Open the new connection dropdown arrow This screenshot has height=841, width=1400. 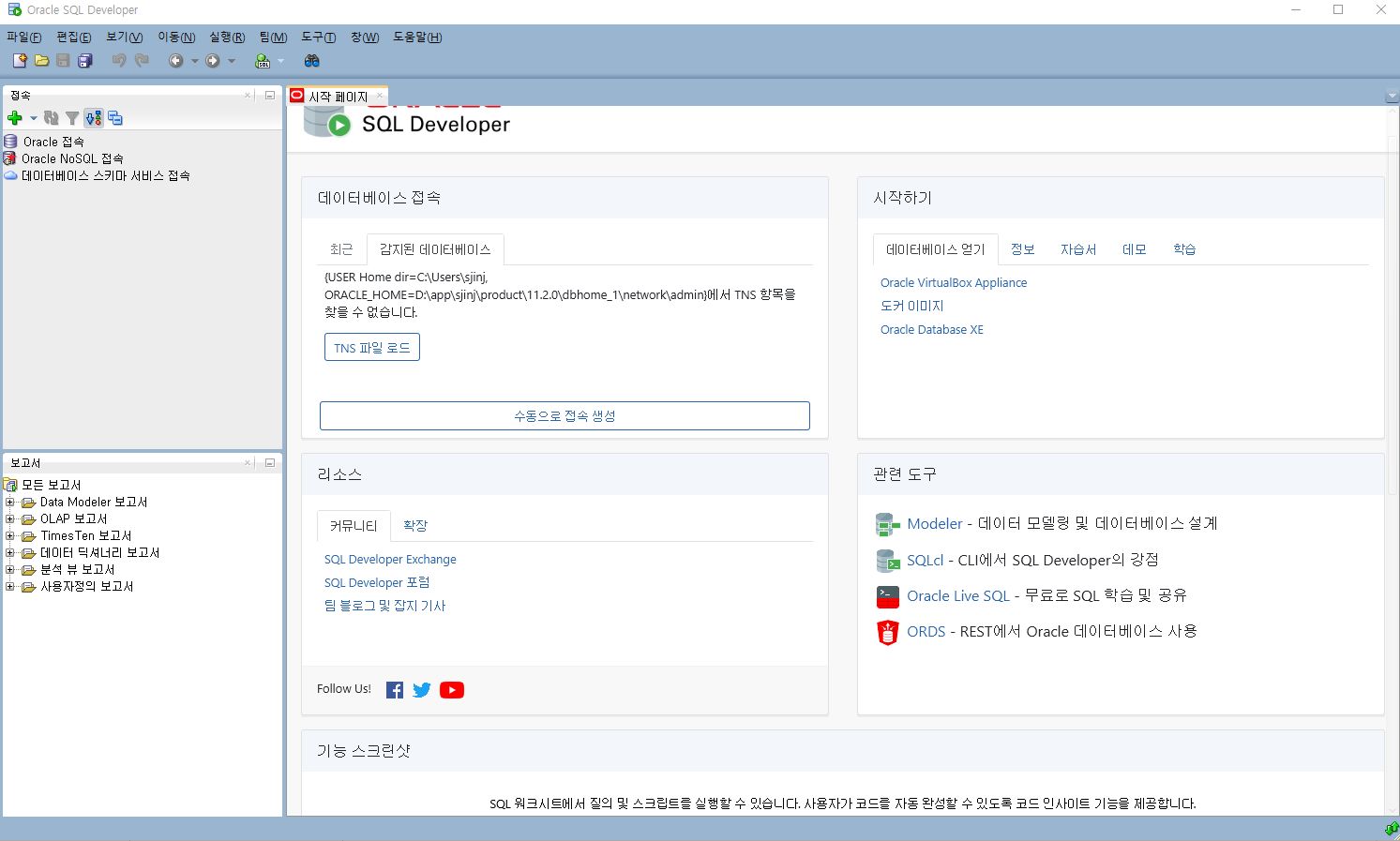click(x=33, y=118)
